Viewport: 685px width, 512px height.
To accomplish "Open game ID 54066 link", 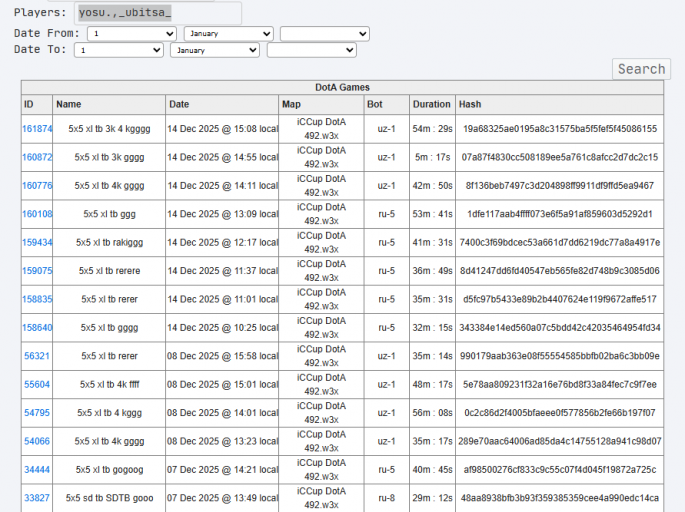I will click(x=37, y=441).
